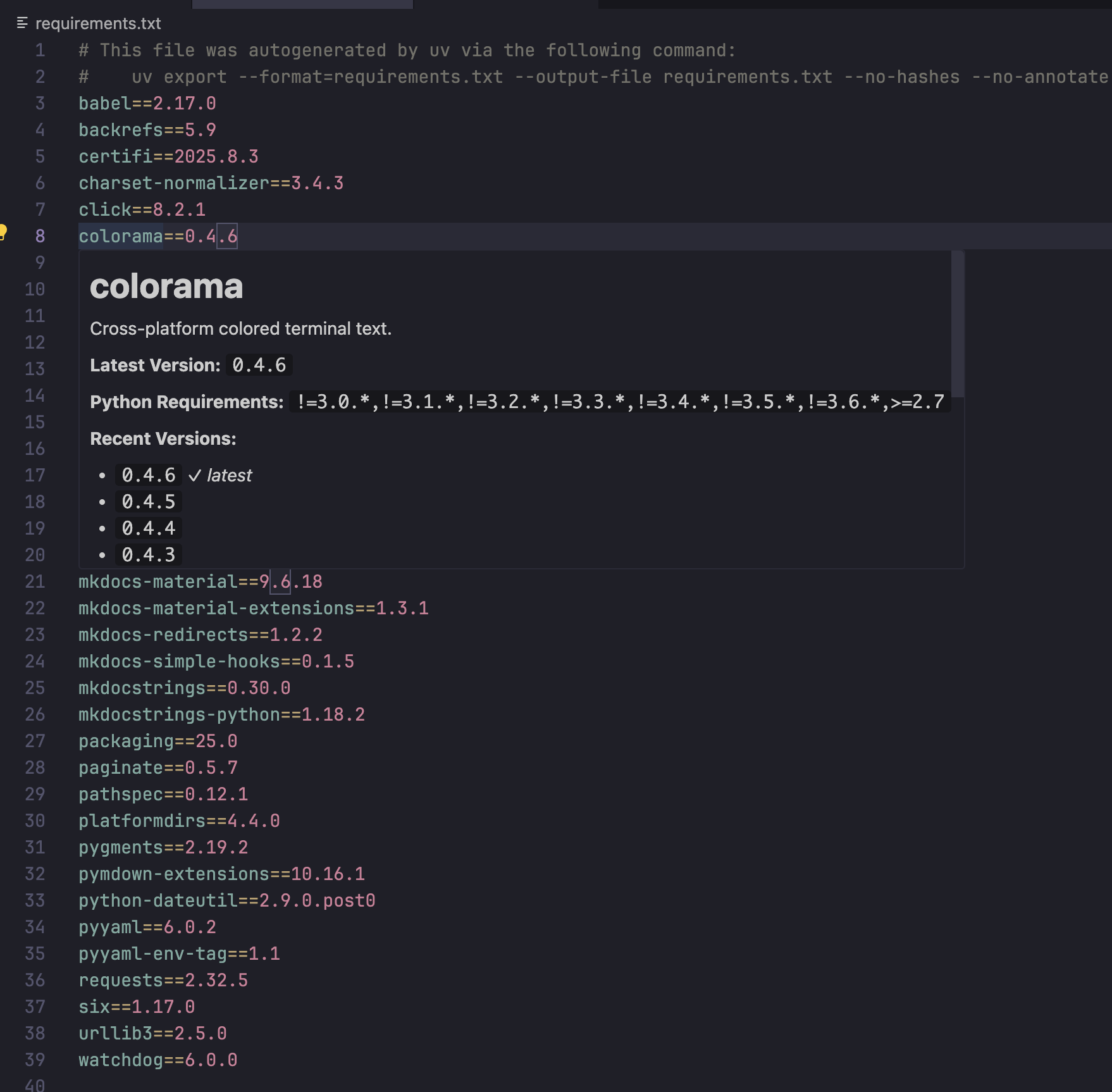Screen dimensions: 1112x1092
Task: Click the 'Recent Versions:' label in popup
Action: (x=163, y=438)
